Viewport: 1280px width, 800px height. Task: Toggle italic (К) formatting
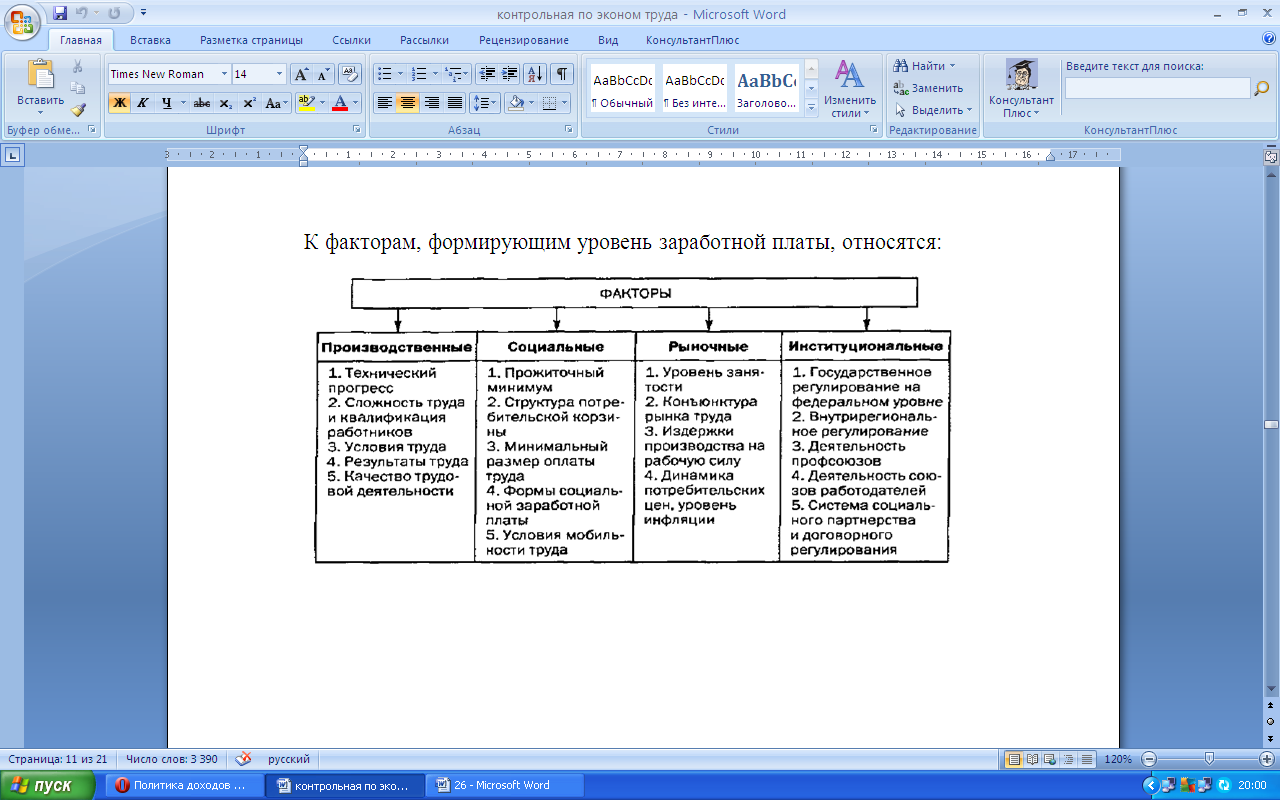pyautogui.click(x=142, y=103)
